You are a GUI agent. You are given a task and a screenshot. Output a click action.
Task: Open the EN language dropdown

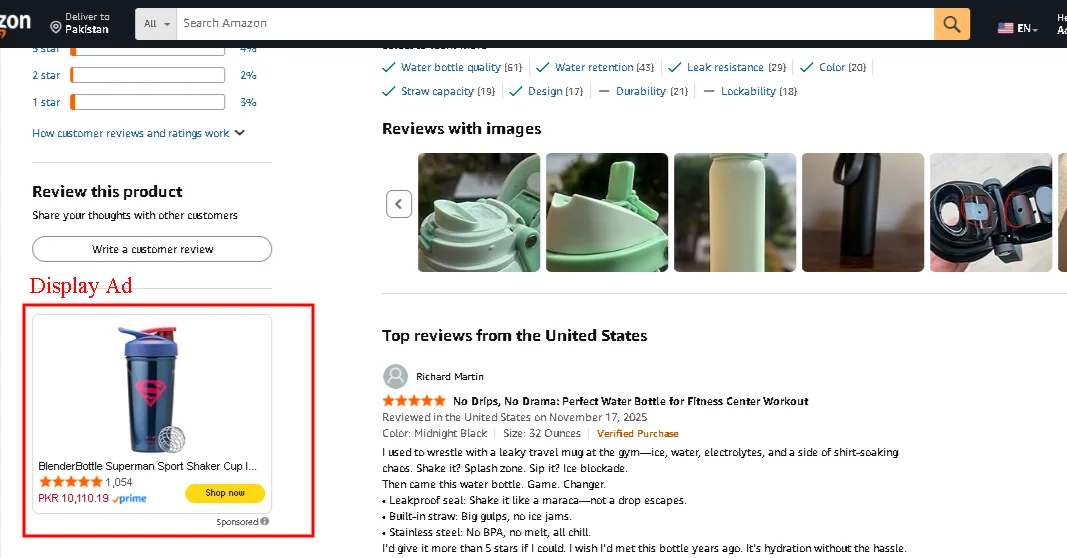point(1027,28)
